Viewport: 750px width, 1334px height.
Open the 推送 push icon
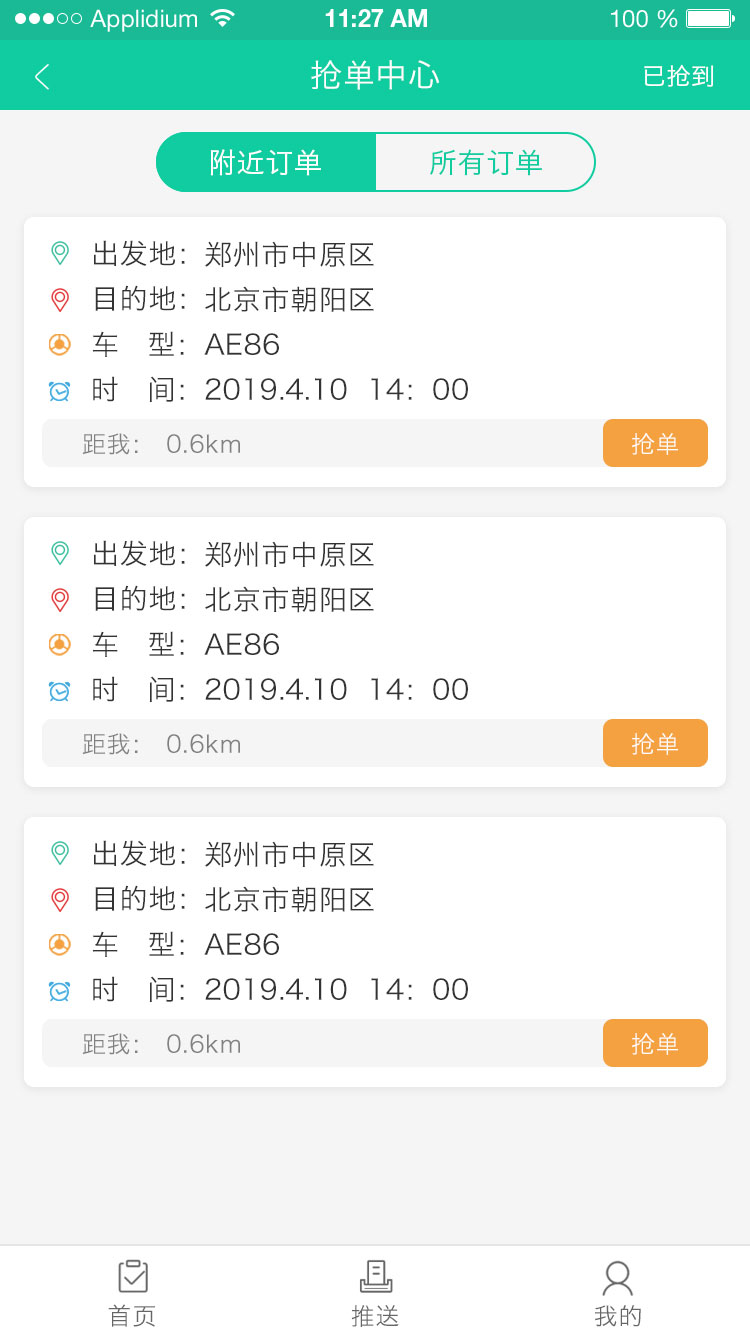click(x=375, y=1277)
